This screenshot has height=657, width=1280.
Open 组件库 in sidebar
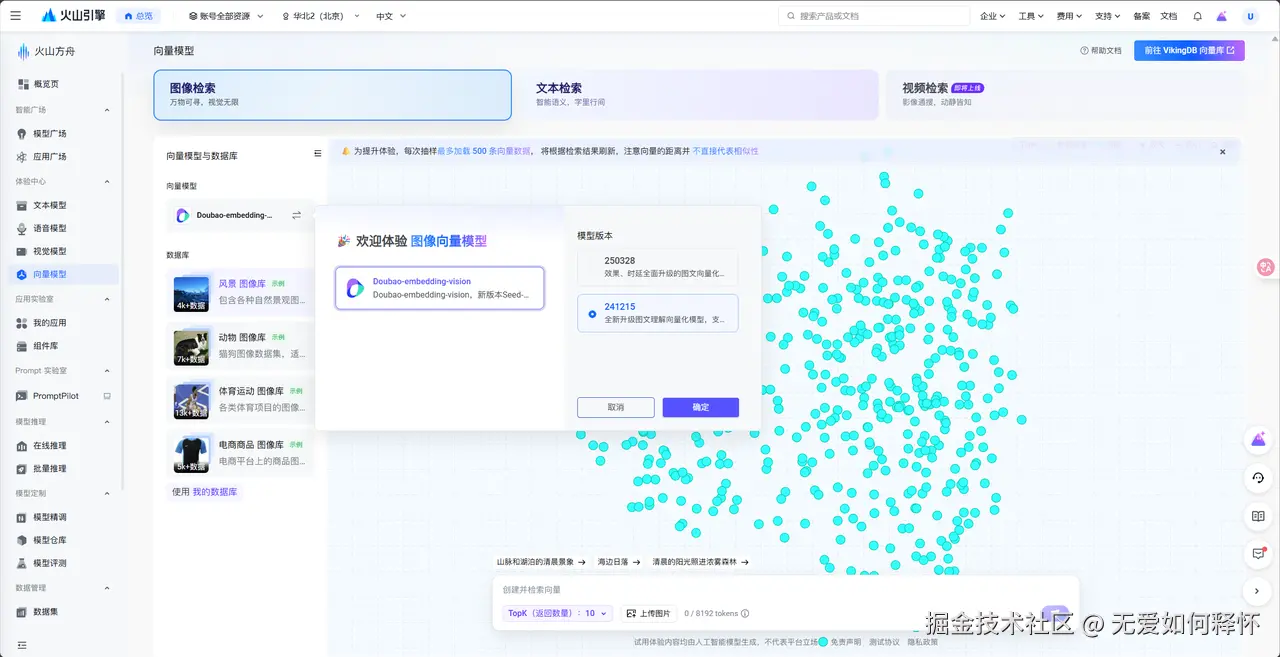[x=46, y=346]
